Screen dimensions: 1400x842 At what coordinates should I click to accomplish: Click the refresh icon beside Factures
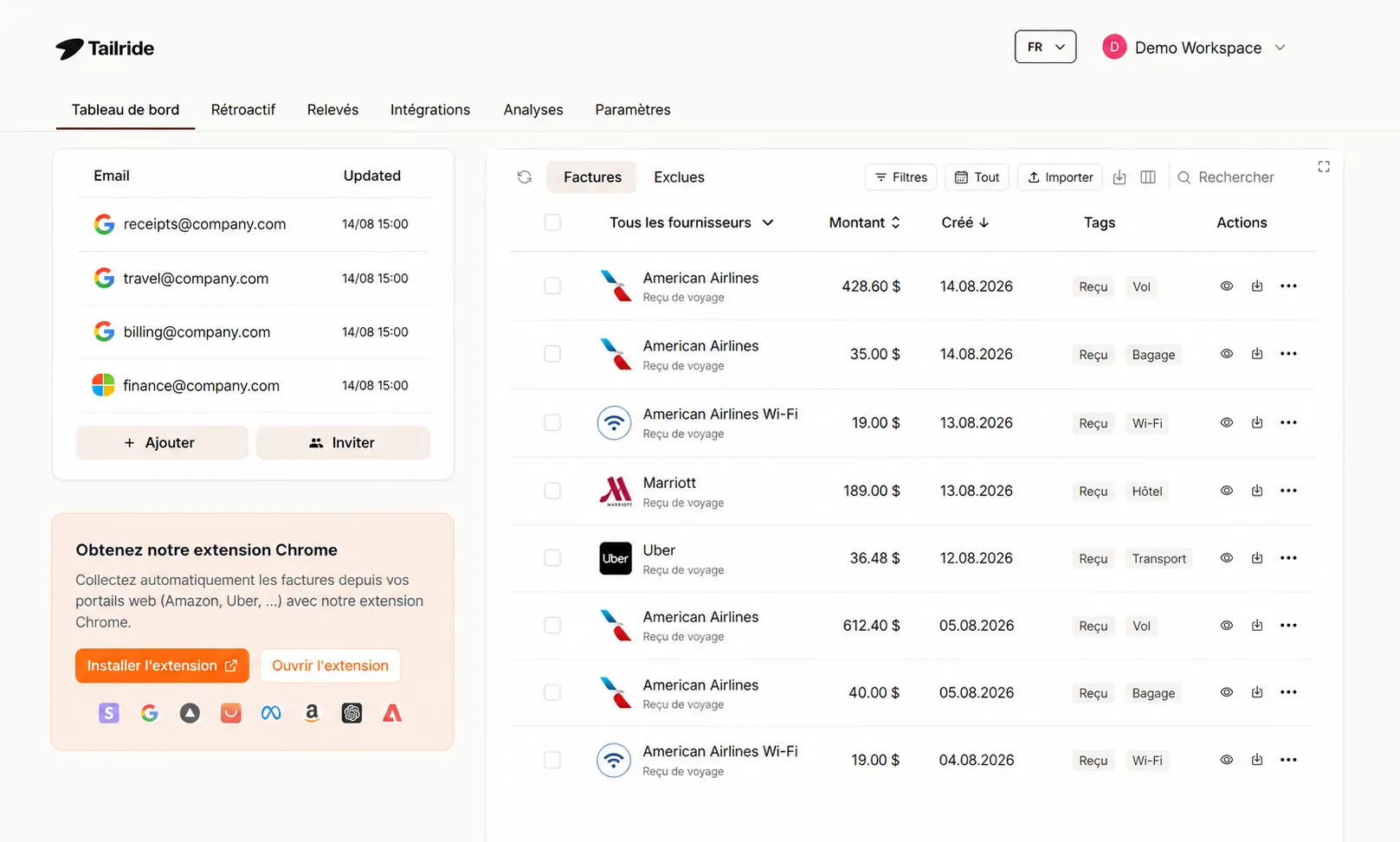525,177
